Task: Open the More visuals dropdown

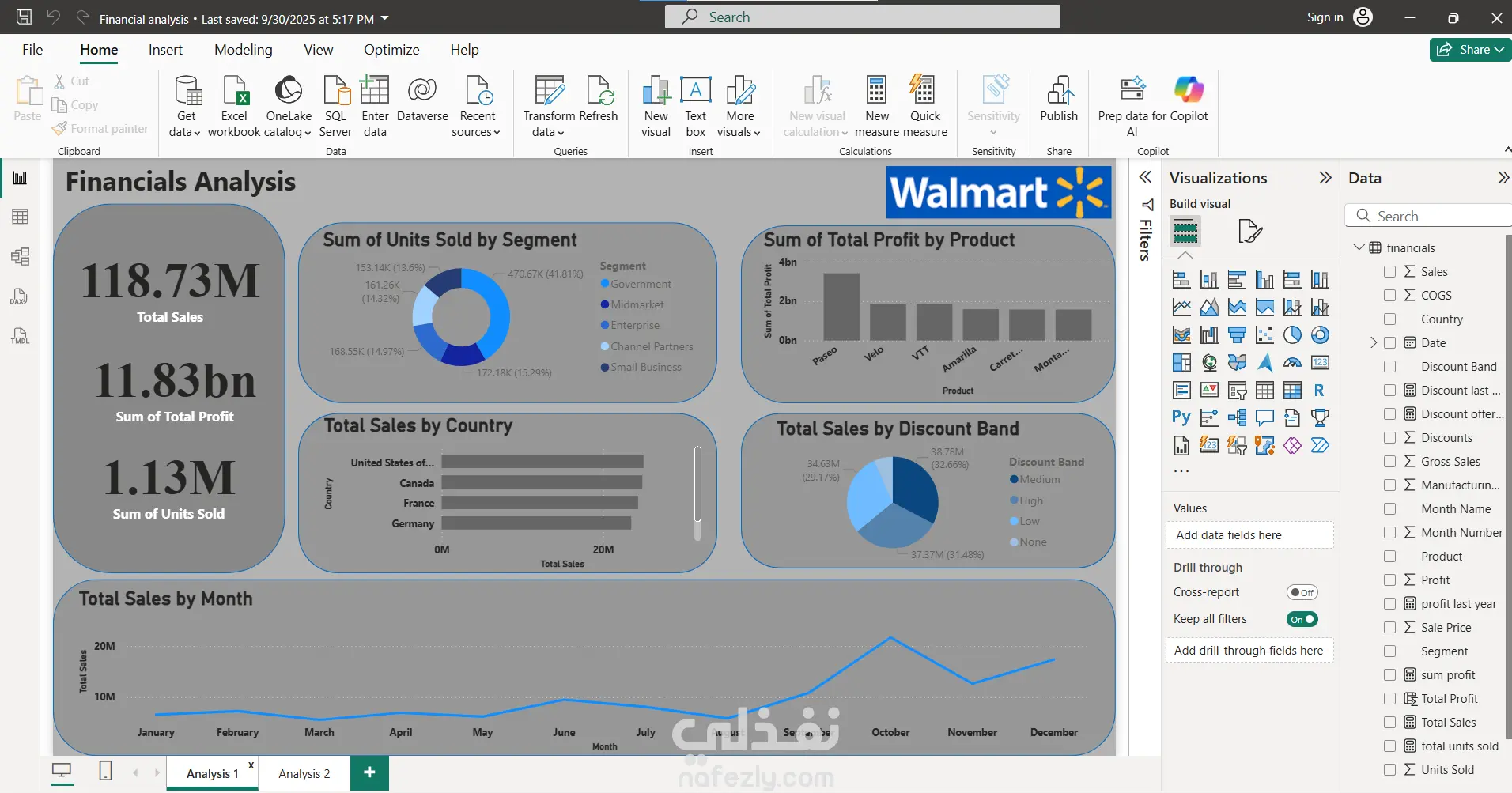Action: coord(739,106)
